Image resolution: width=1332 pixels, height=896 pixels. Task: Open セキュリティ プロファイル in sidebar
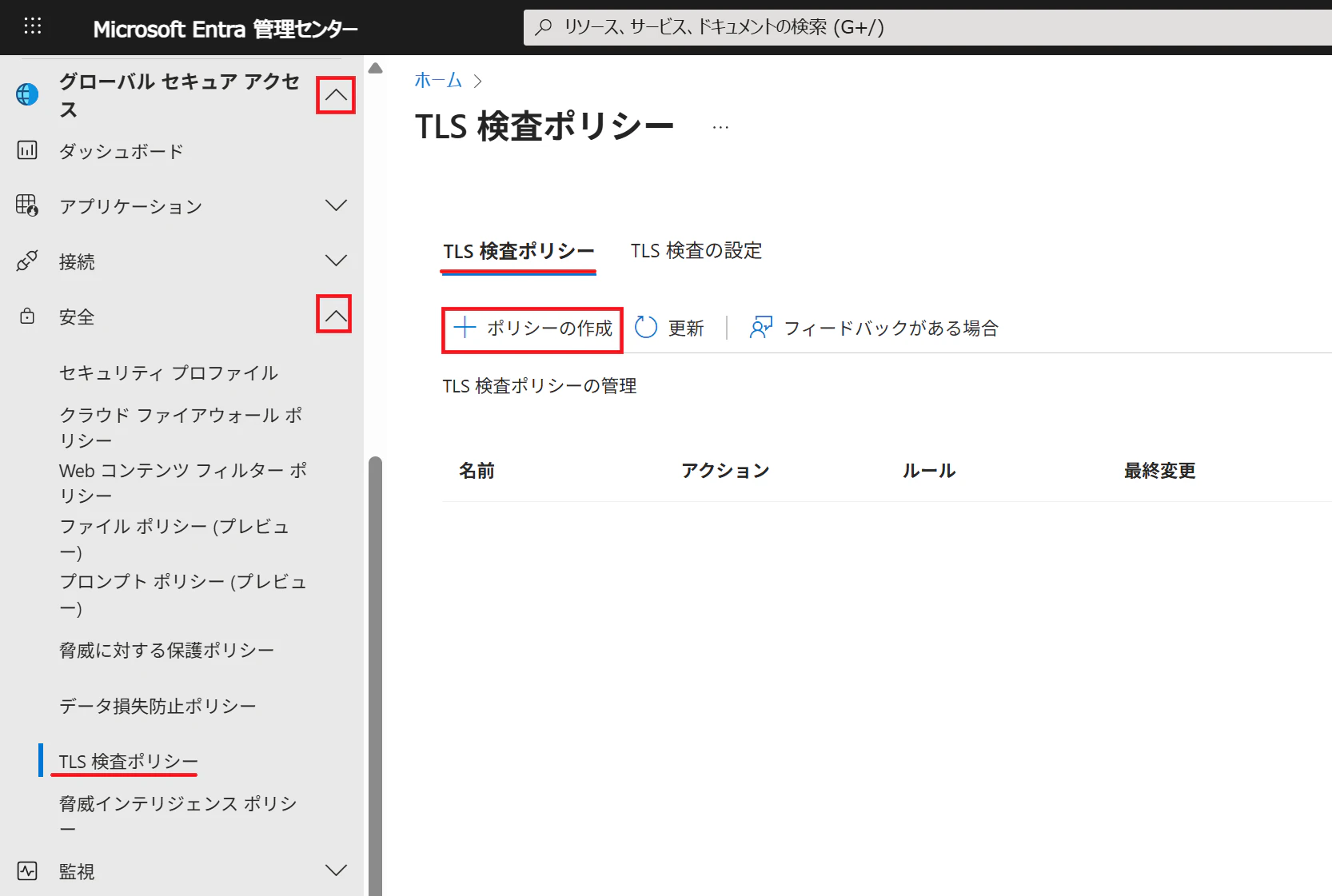click(169, 372)
